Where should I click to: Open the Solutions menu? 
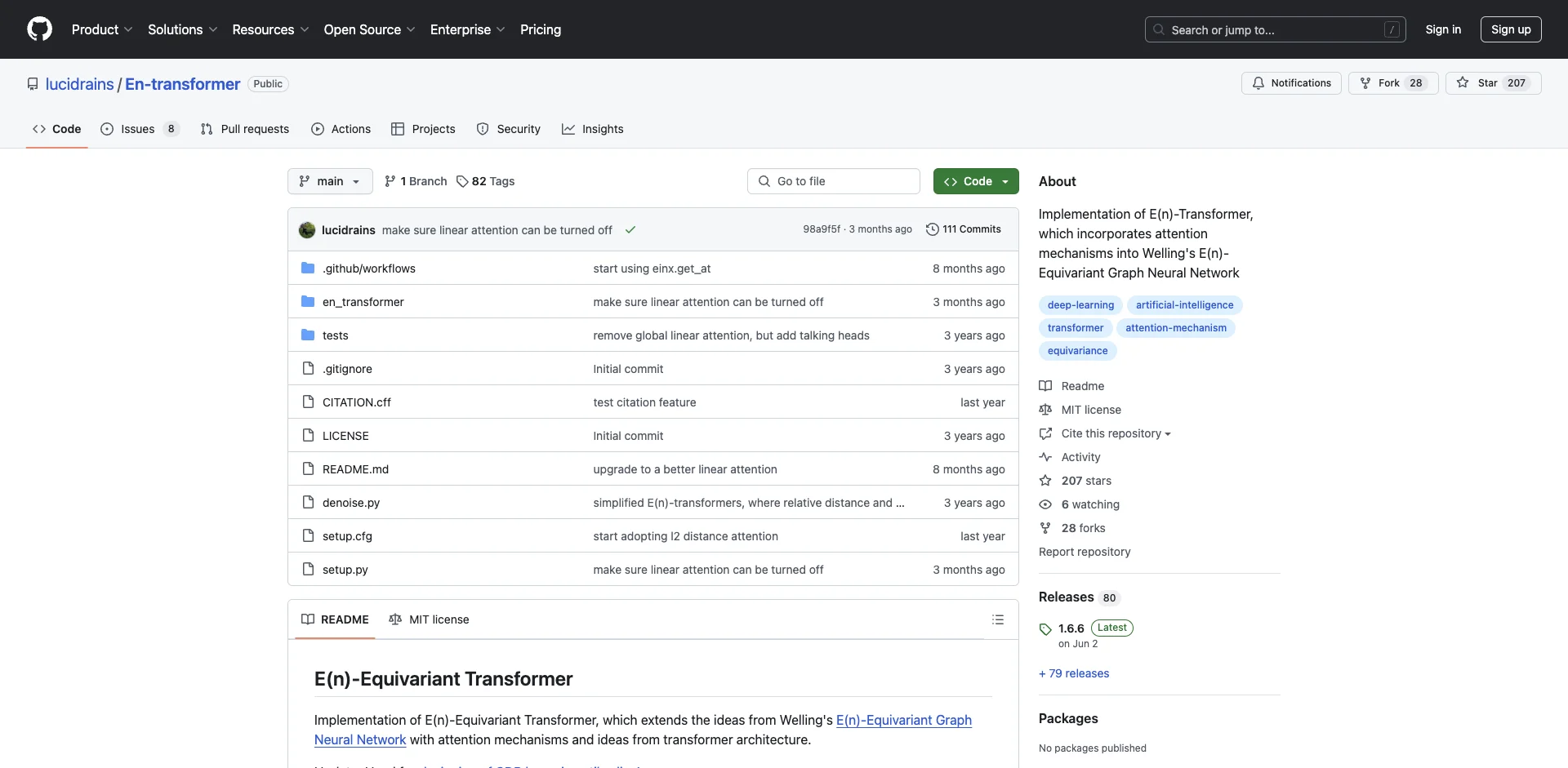(183, 29)
